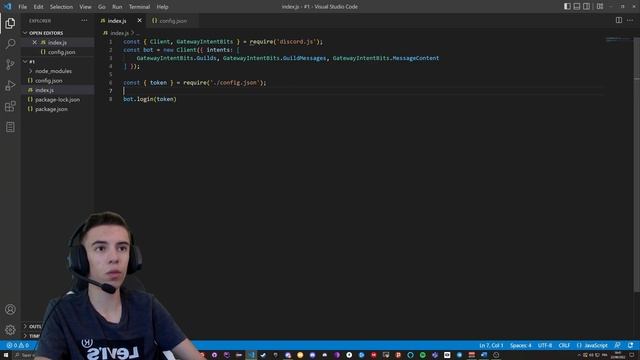Click VS Code icon in Windows taskbar

[251, 355]
